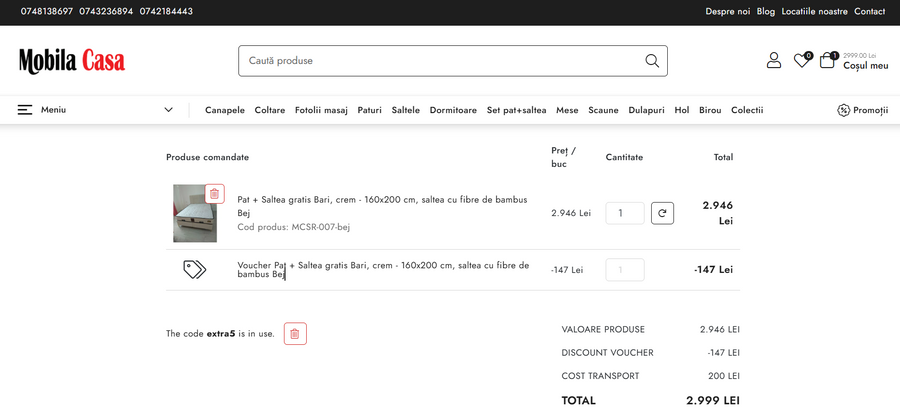This screenshot has height=415, width=900.
Task: Click the Promoții percent badge icon
Action: [x=843, y=110]
